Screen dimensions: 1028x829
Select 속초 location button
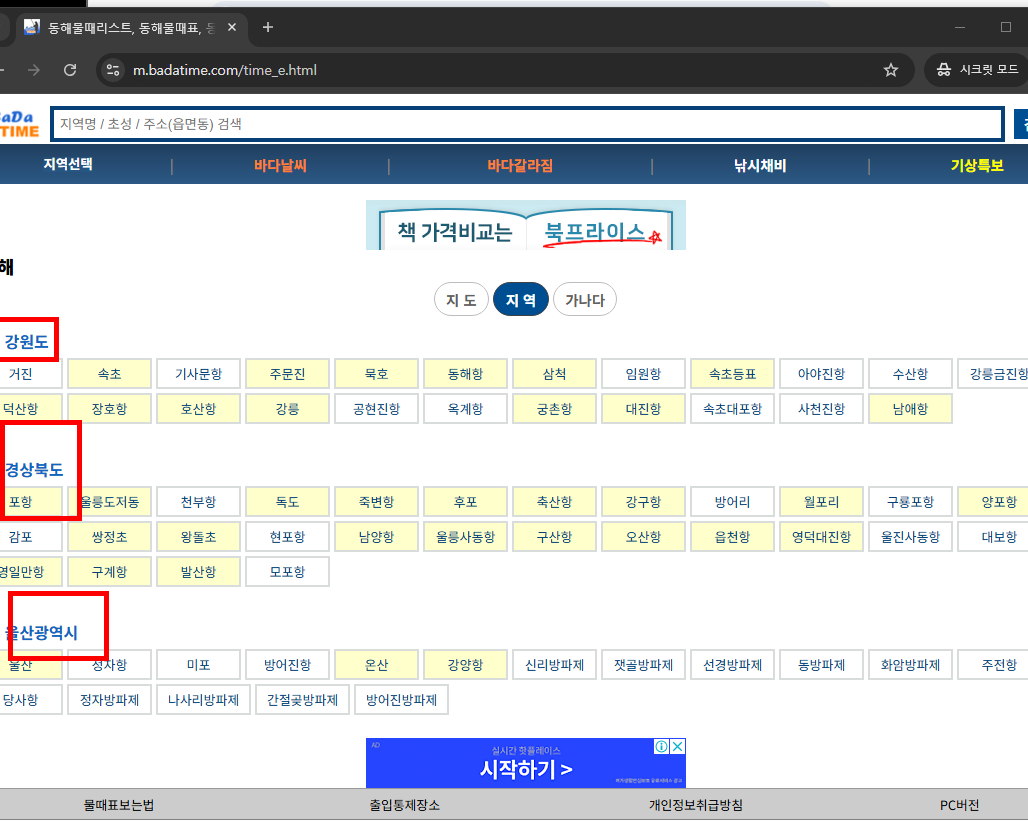tap(109, 374)
